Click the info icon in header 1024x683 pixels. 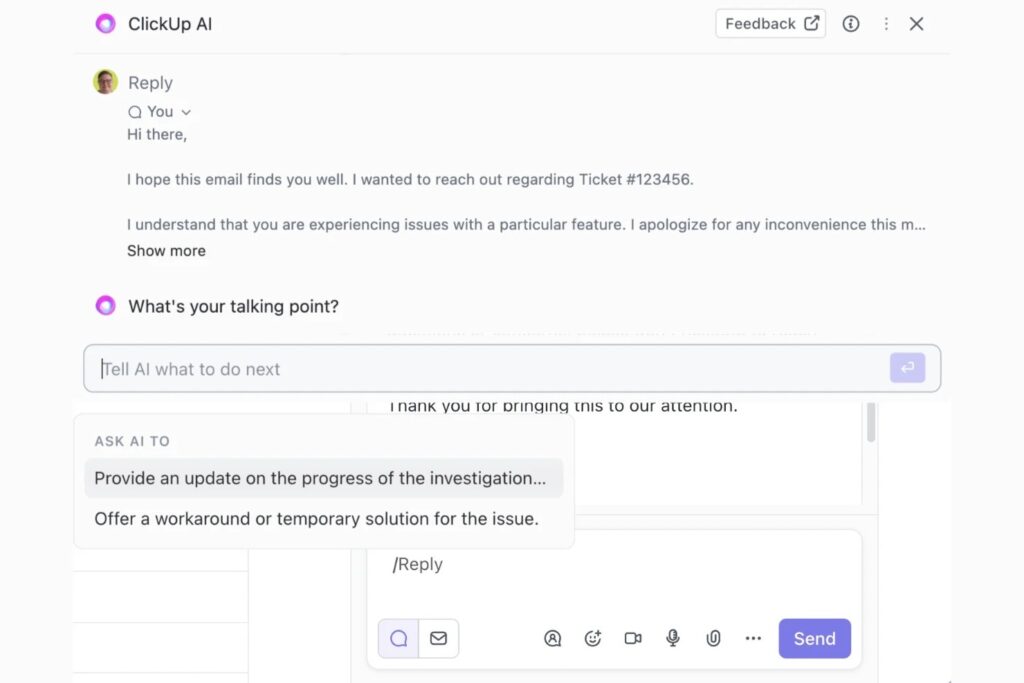[851, 24]
